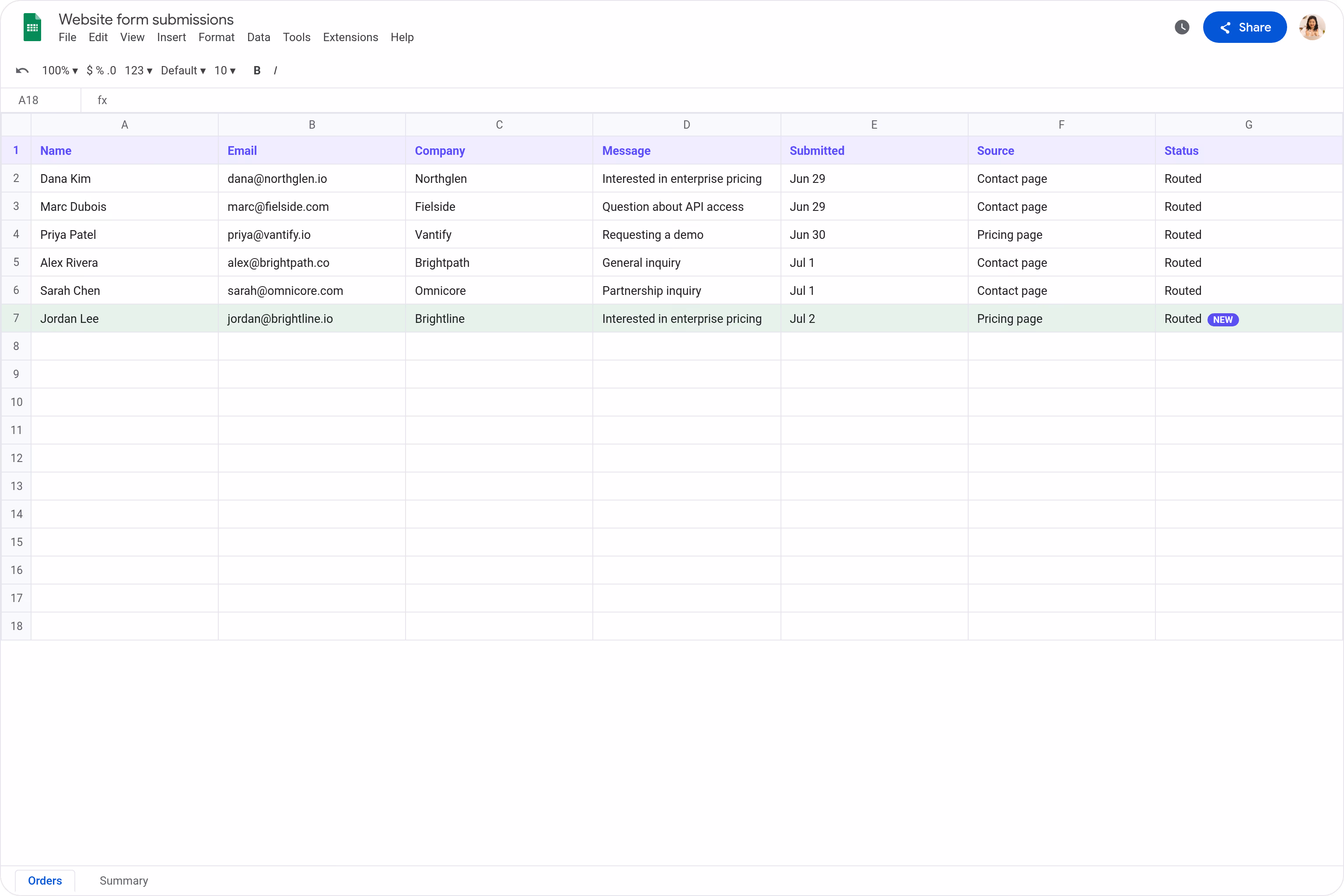Select row 1 header
The width and height of the screenshot is (1344, 896).
pyautogui.click(x=16, y=150)
